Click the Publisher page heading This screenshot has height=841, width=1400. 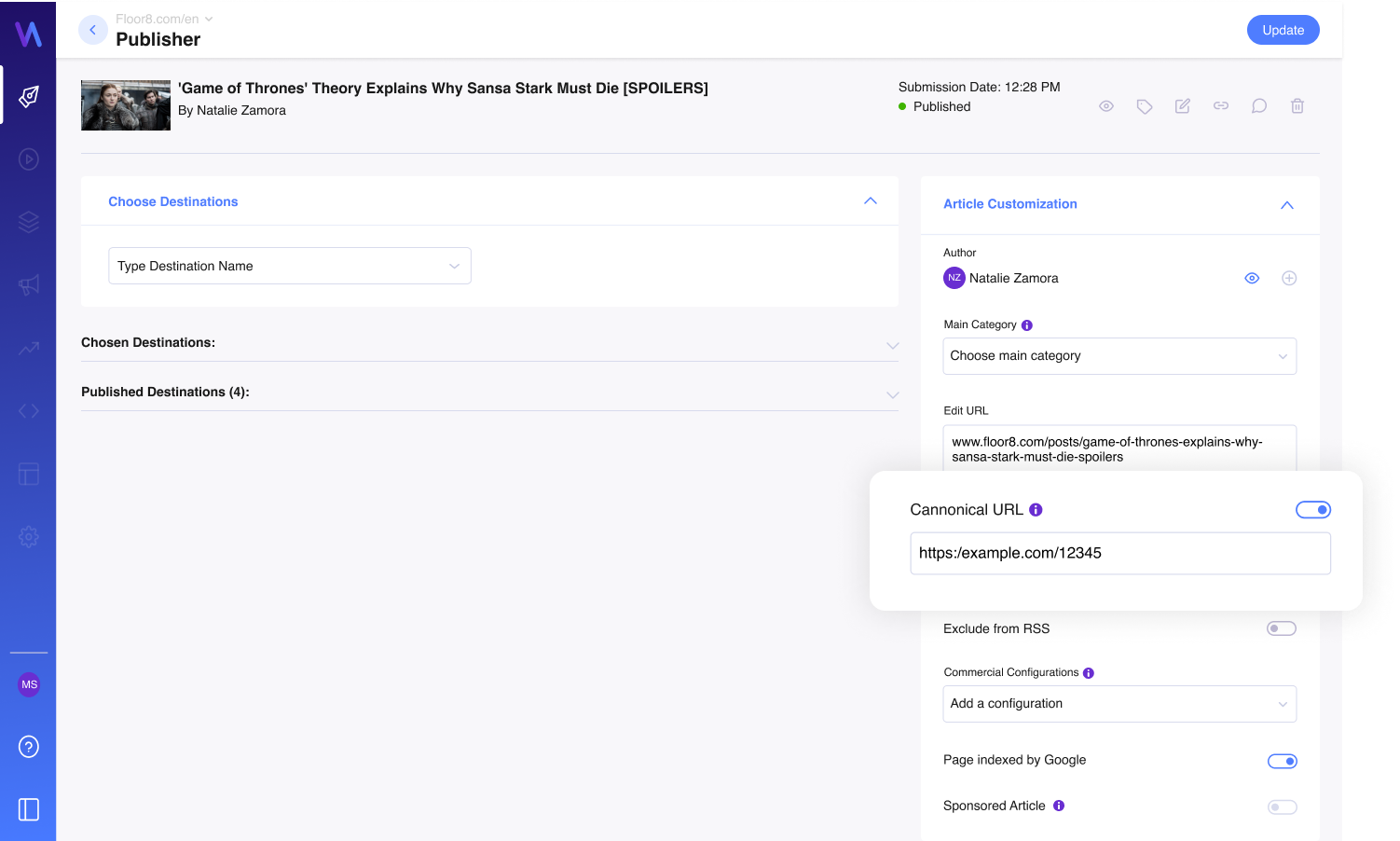[158, 39]
